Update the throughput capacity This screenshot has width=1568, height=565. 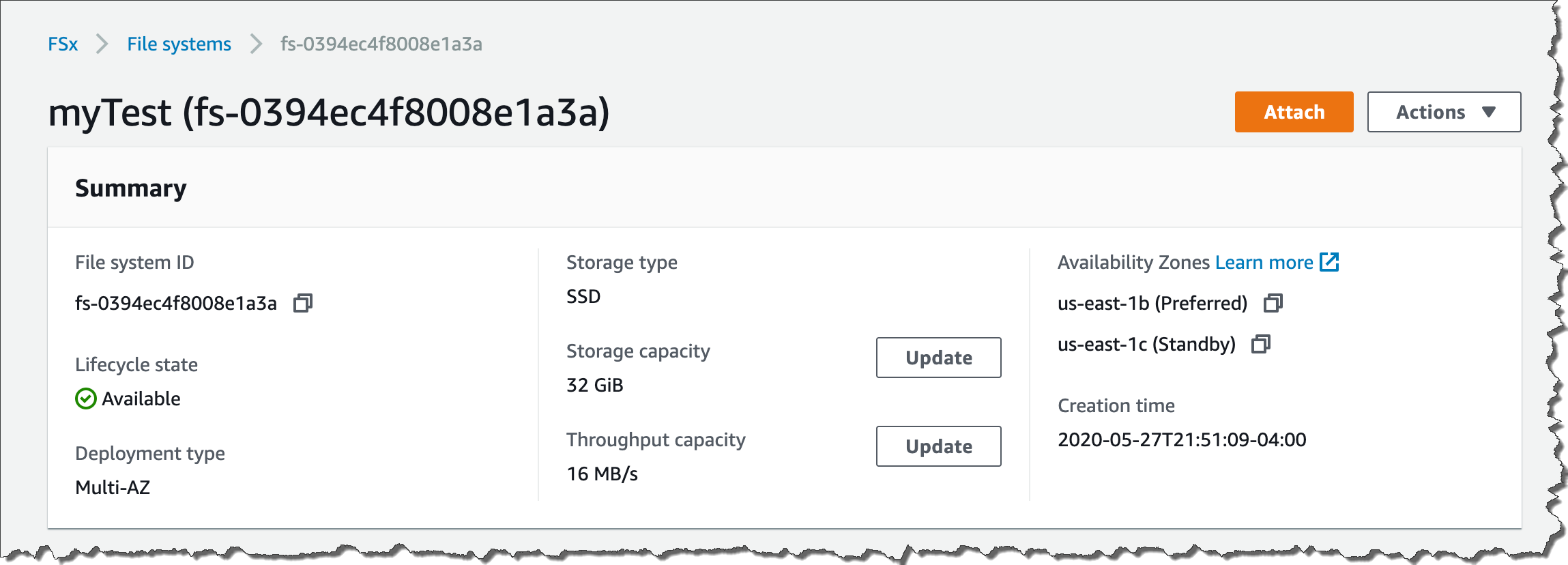point(938,446)
